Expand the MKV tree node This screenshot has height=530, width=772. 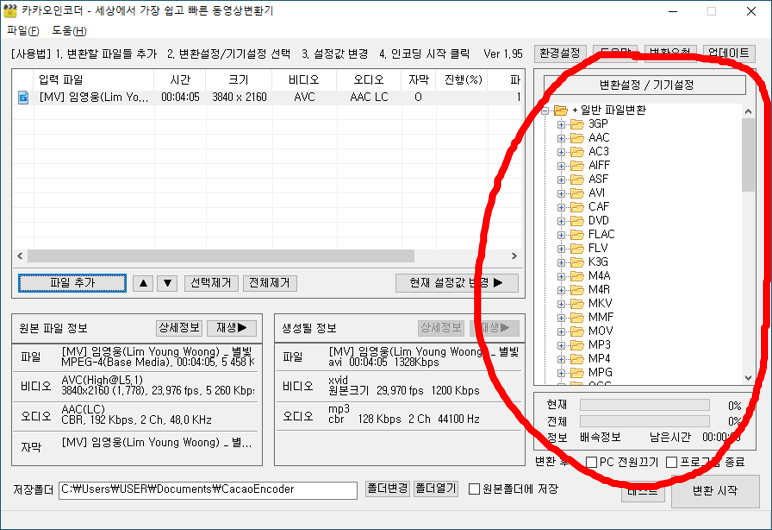[x=561, y=304]
